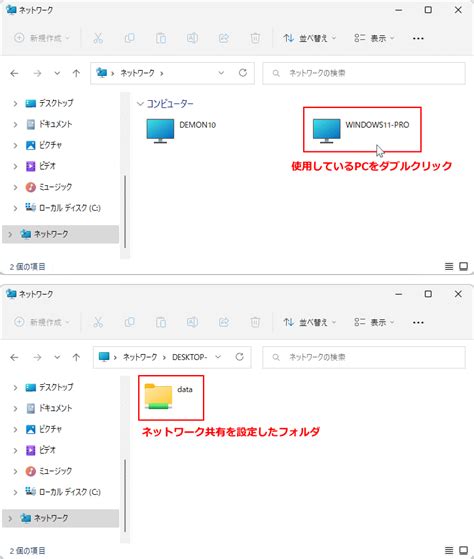Focus ネットワークの検索 search box in lower window
Image resolution: width=474 pixels, height=559 pixels.
(364, 357)
